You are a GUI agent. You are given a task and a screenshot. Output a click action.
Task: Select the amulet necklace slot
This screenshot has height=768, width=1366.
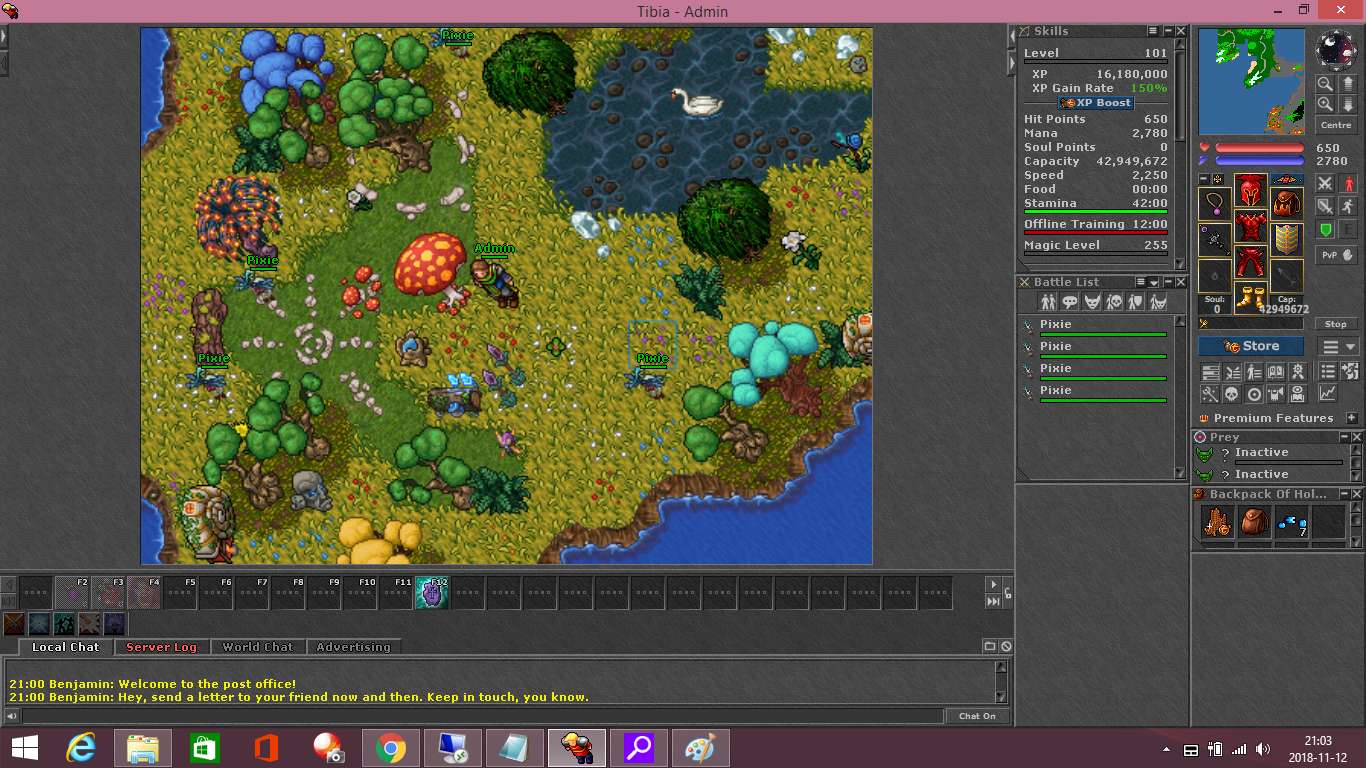click(1214, 203)
